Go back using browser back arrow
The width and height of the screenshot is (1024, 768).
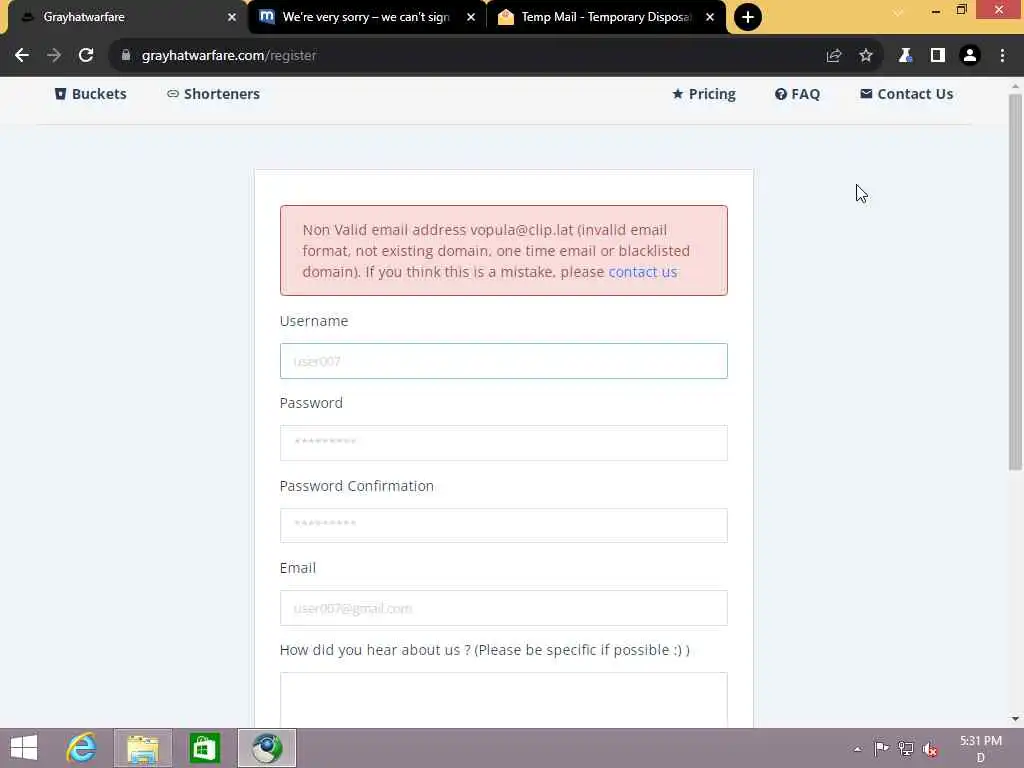22,56
